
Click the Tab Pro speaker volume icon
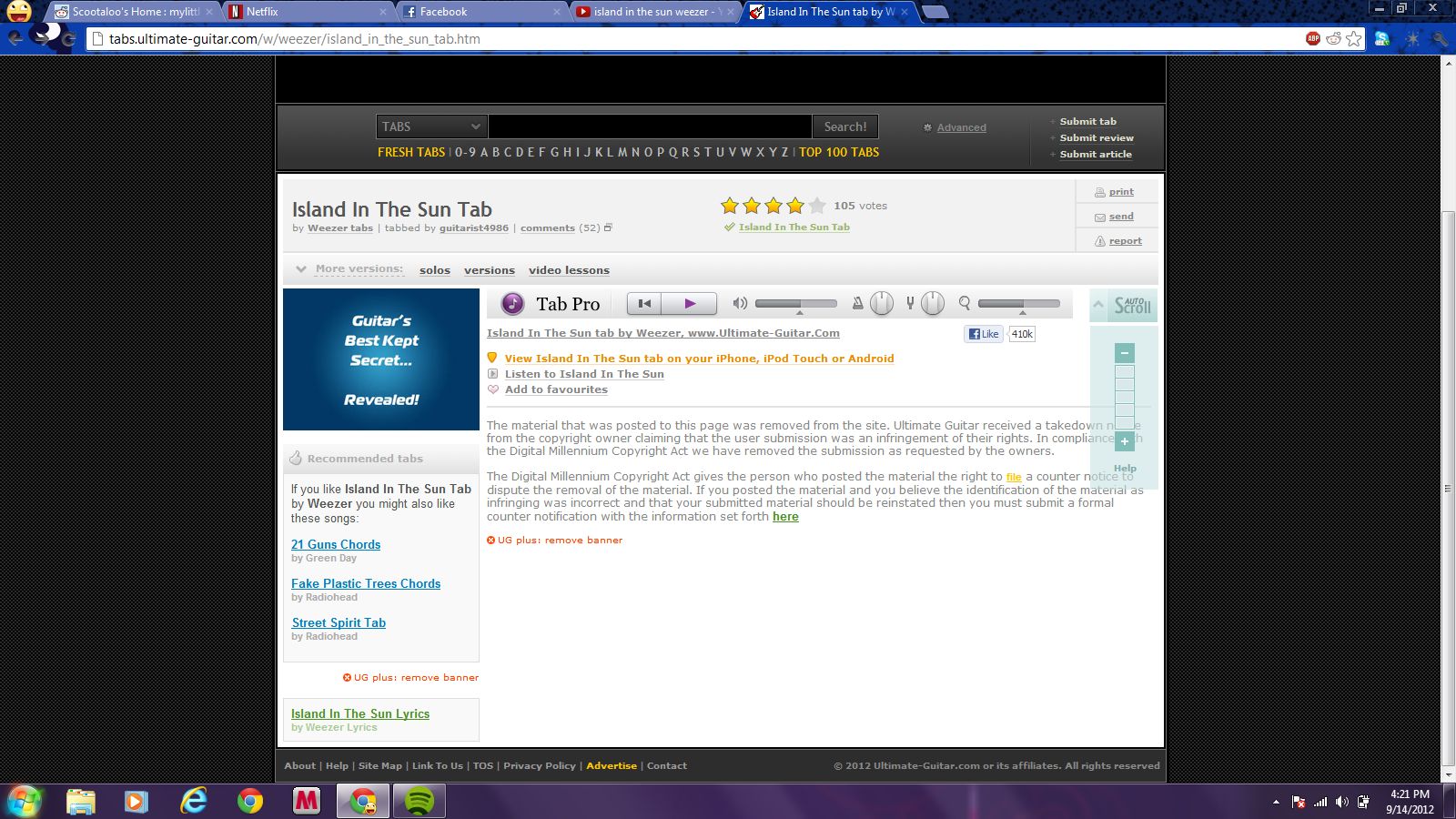point(740,304)
